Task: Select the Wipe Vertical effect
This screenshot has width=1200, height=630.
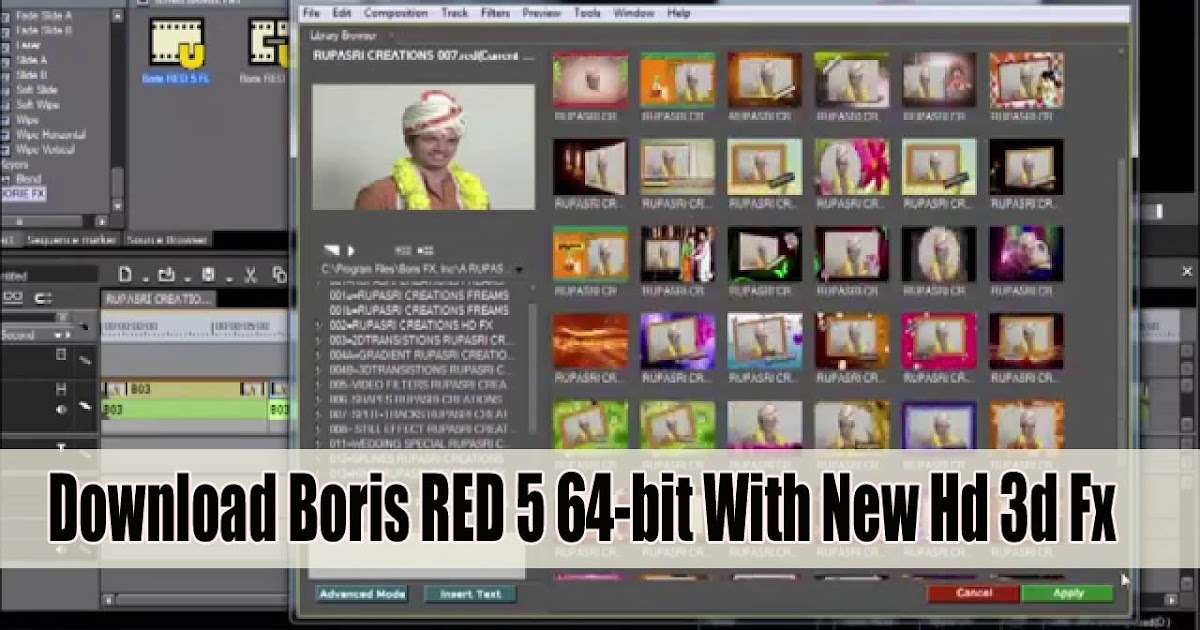Action: [x=46, y=149]
